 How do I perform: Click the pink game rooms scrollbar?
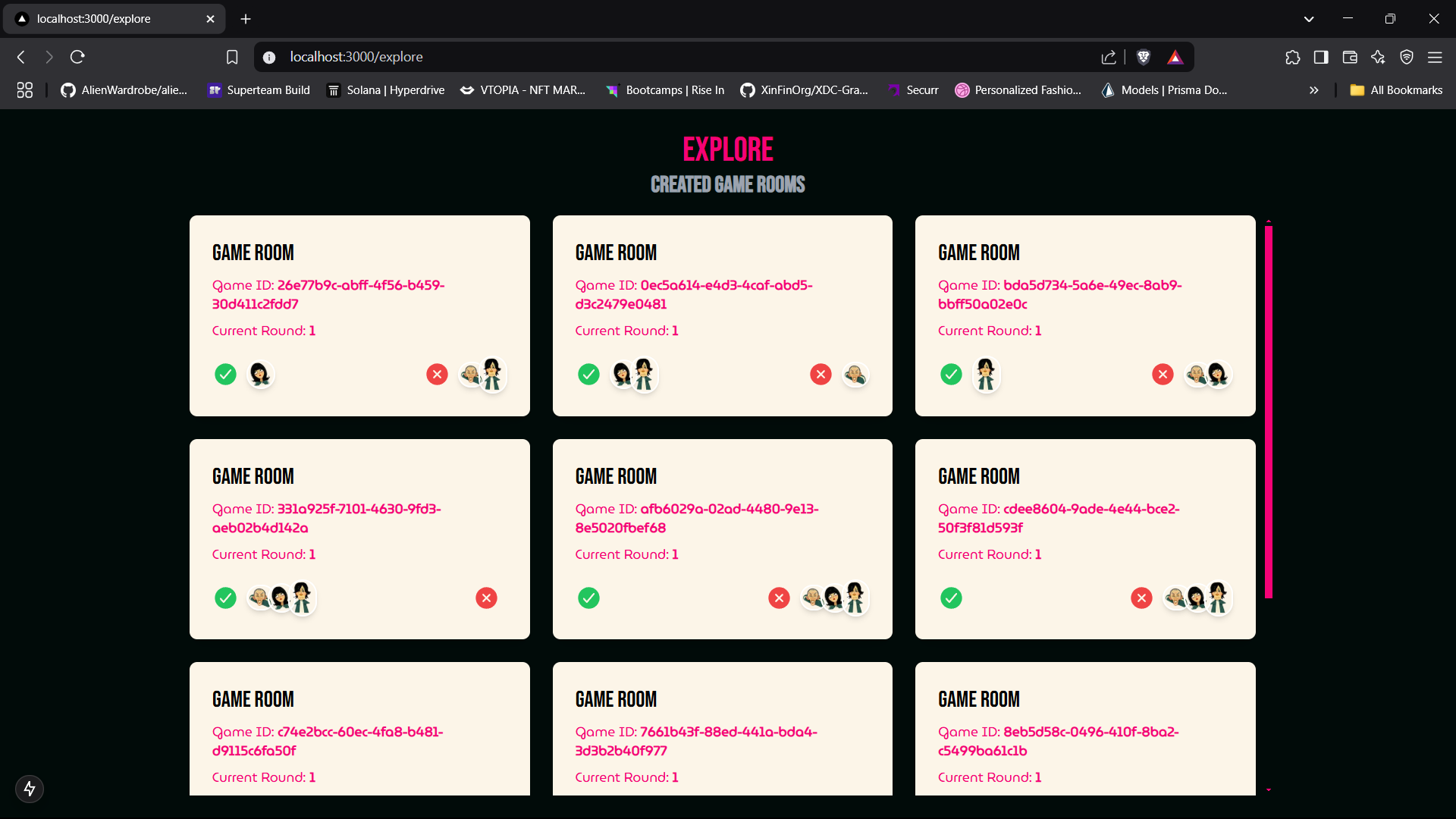[x=1268, y=409]
